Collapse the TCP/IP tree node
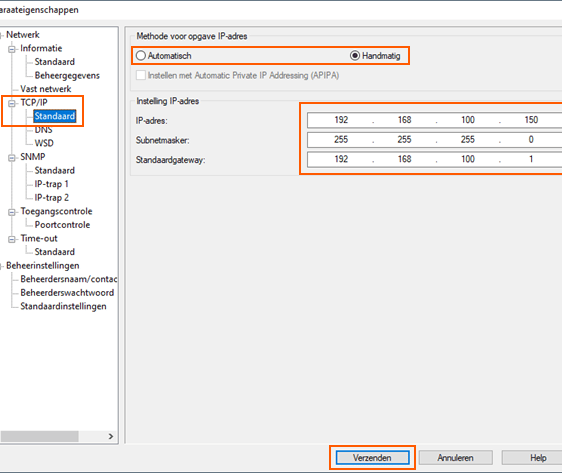Screen dimensions: 562x473 (x=12, y=103)
